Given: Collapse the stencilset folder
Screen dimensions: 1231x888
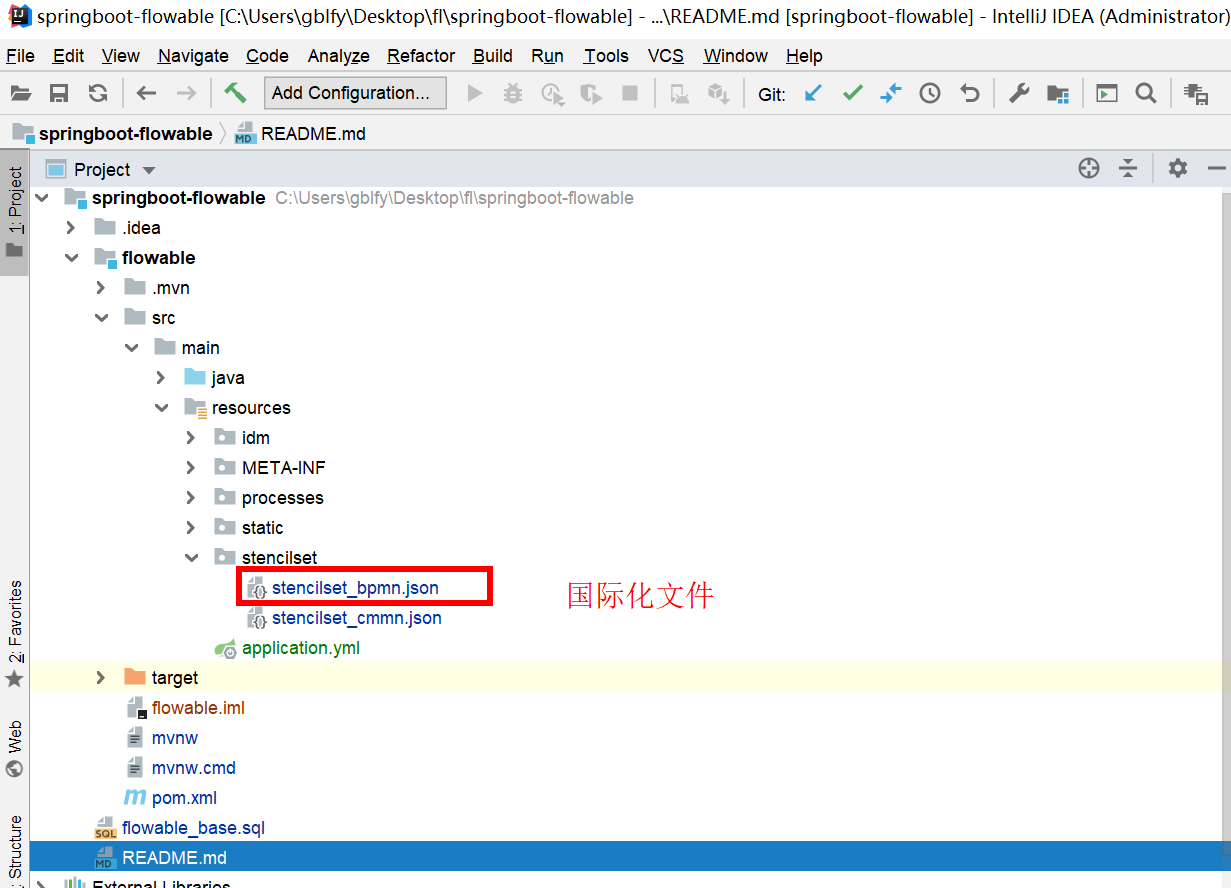Looking at the screenshot, I should pyautogui.click(x=192, y=558).
